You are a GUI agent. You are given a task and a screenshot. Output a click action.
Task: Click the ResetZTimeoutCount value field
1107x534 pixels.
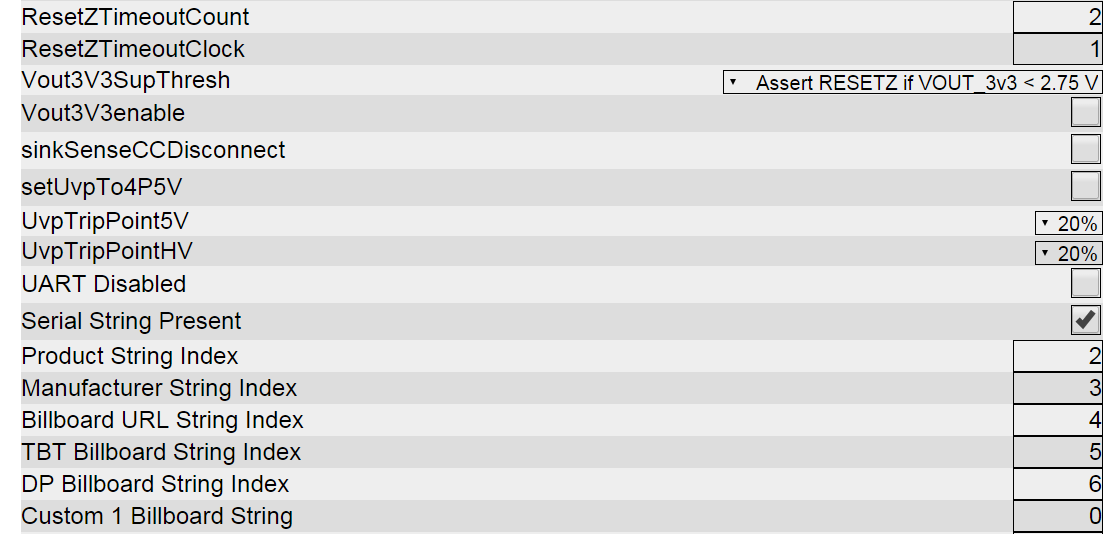point(1058,16)
